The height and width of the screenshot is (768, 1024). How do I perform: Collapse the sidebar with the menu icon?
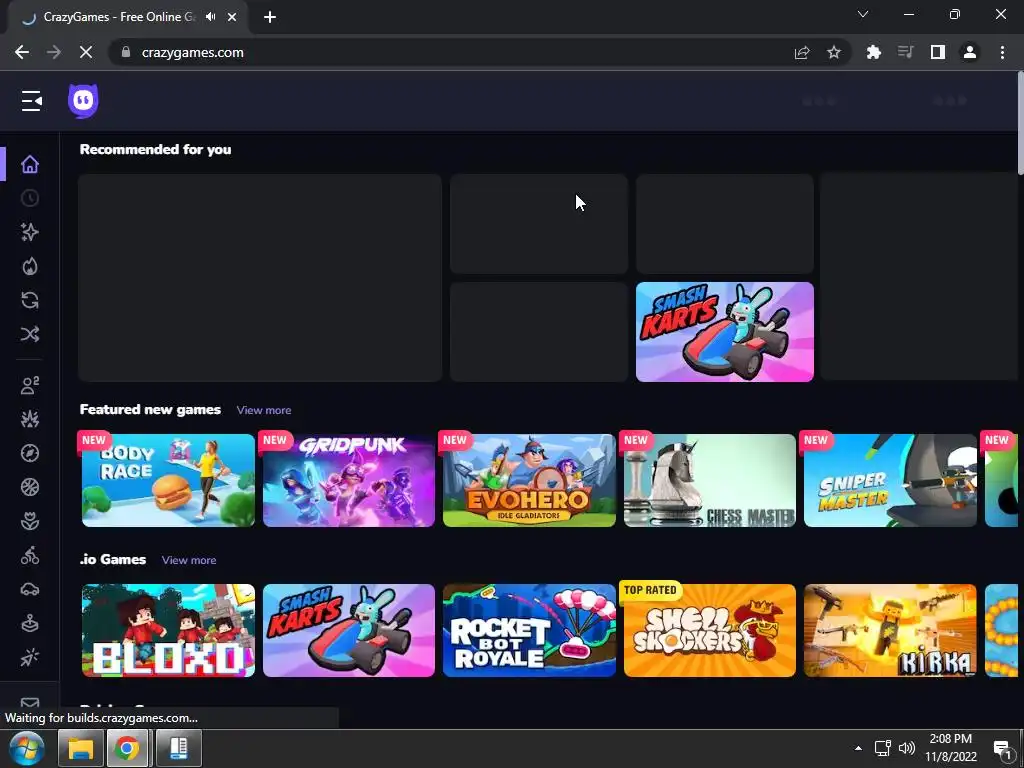coord(31,101)
